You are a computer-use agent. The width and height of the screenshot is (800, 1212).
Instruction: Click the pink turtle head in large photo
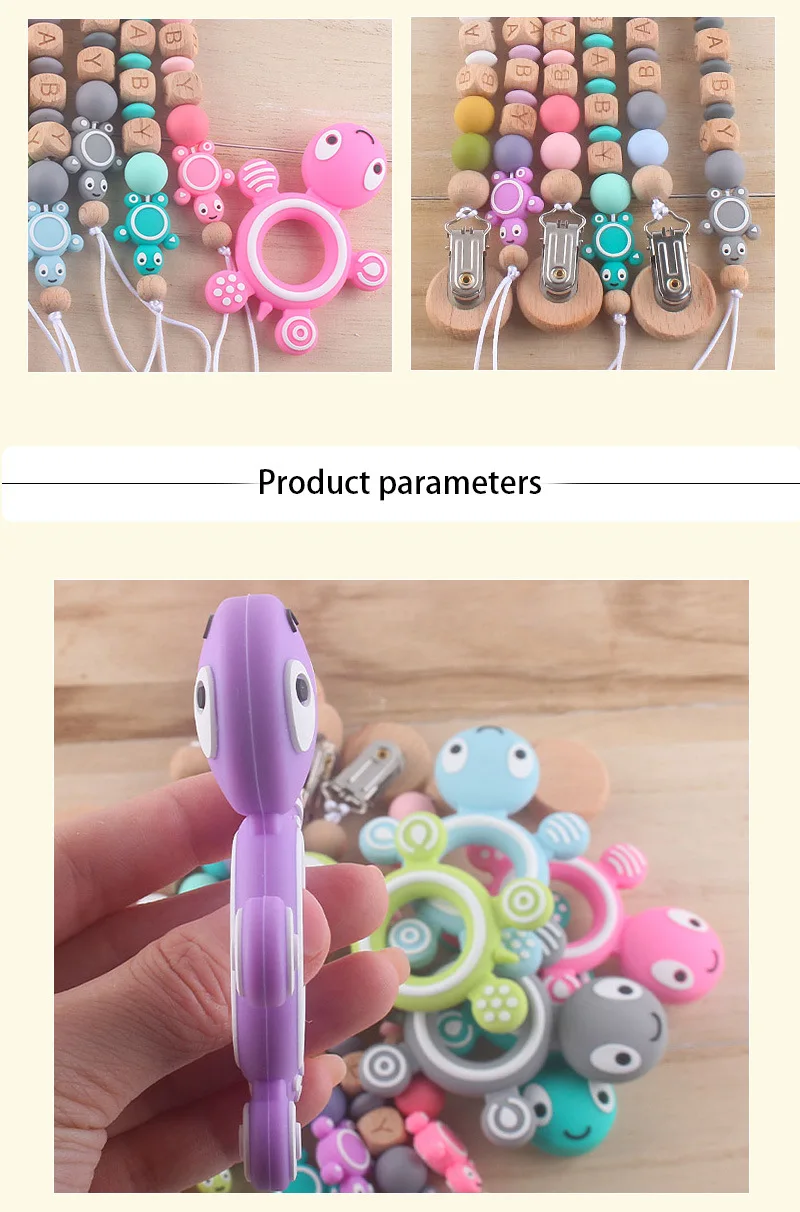(673, 951)
